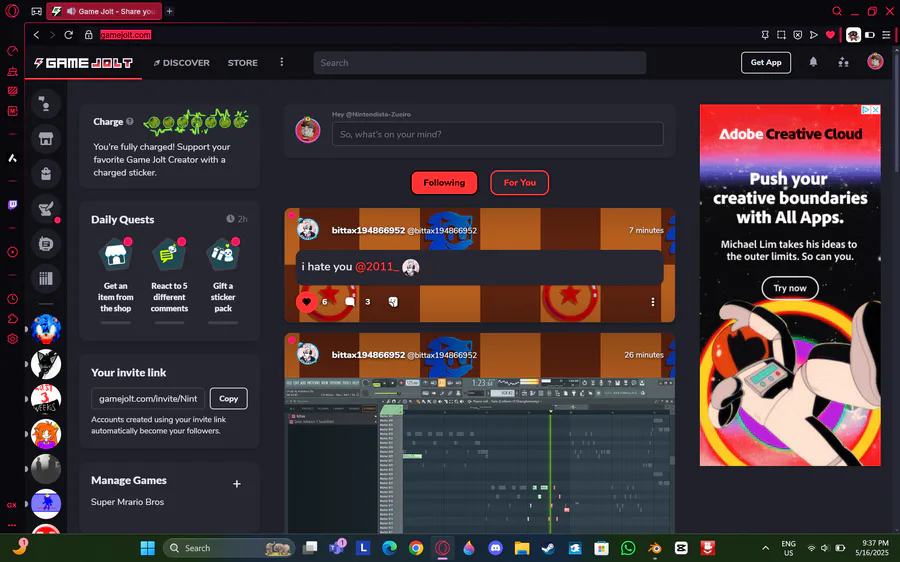Viewport: 900px width, 562px height.
Task: Copy the invite link
Action: click(x=228, y=398)
